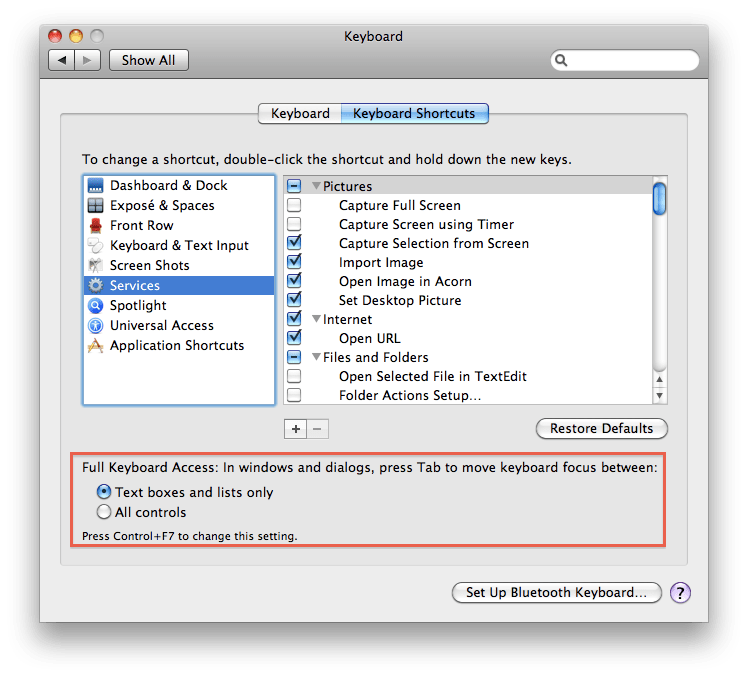748x677 pixels.
Task: Select the All controls radio button
Action: click(x=104, y=512)
